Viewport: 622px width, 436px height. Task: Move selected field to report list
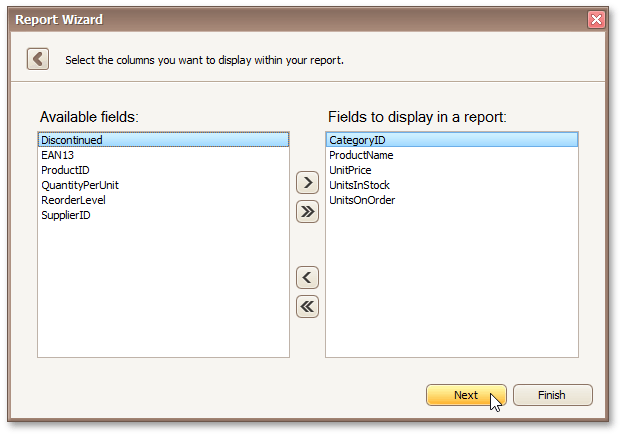[x=308, y=183]
